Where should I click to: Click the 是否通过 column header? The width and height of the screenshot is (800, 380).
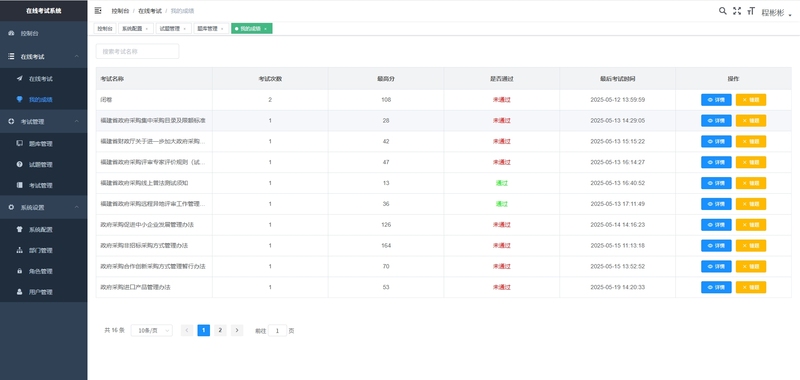pyautogui.click(x=502, y=79)
